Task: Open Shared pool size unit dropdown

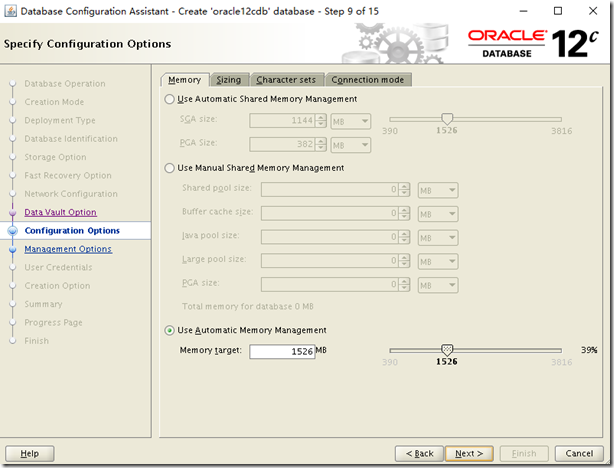Action: click(438, 190)
